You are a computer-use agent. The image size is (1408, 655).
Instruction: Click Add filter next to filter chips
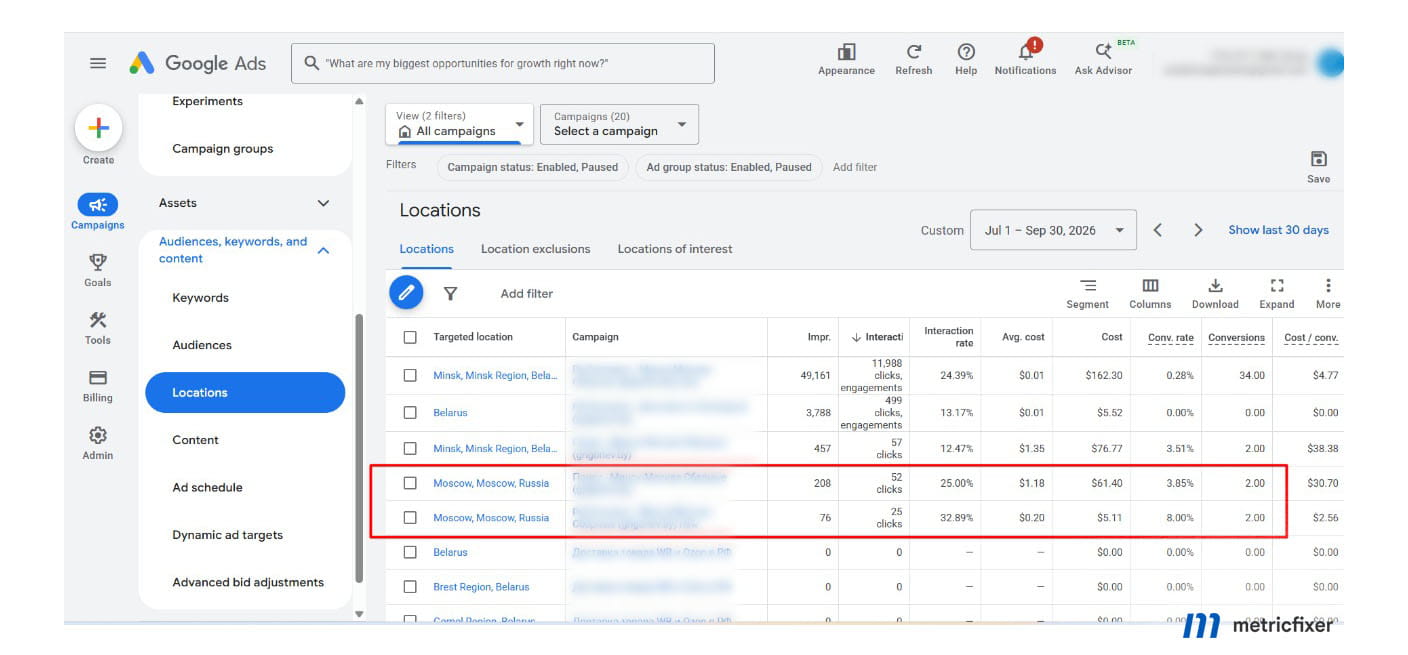[855, 167]
